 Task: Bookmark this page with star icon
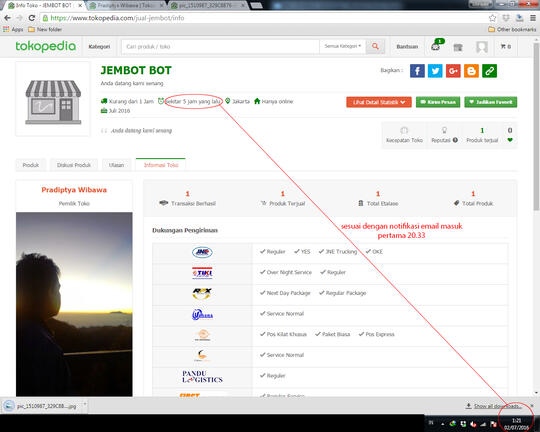pos(492,18)
